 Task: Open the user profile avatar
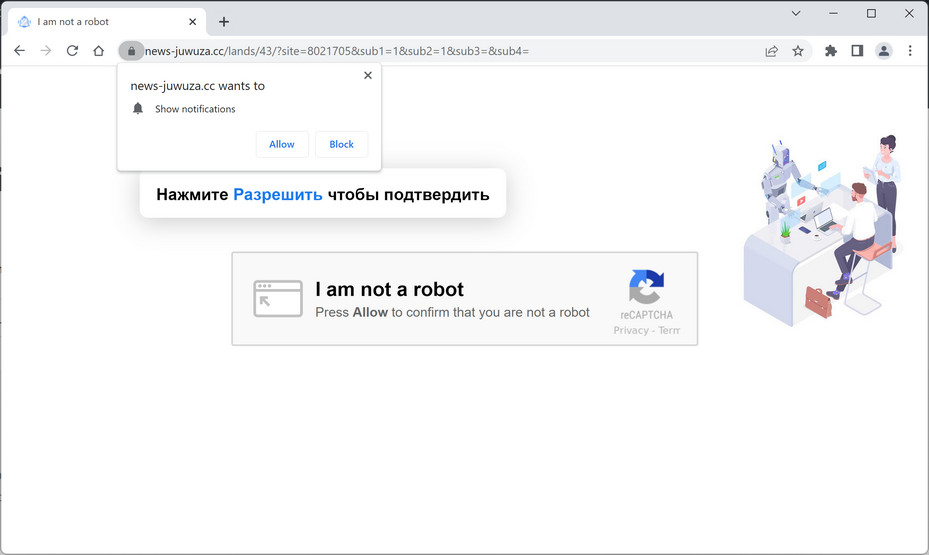click(x=884, y=51)
